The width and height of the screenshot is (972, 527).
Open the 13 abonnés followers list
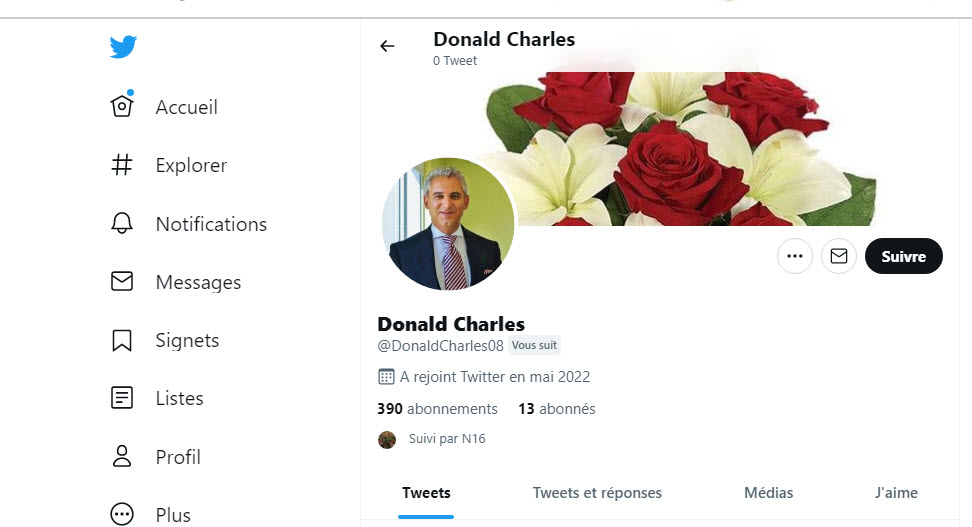click(x=556, y=409)
